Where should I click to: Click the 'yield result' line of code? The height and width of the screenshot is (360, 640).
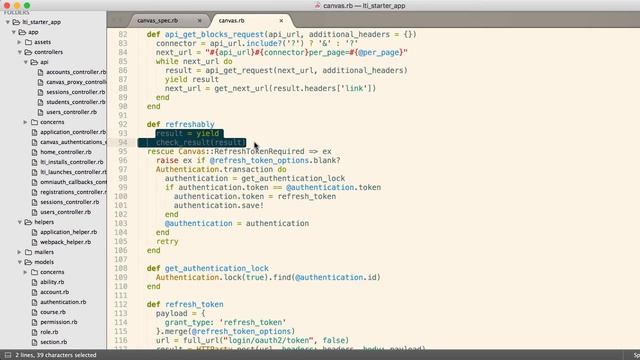pyautogui.click(x=192, y=79)
